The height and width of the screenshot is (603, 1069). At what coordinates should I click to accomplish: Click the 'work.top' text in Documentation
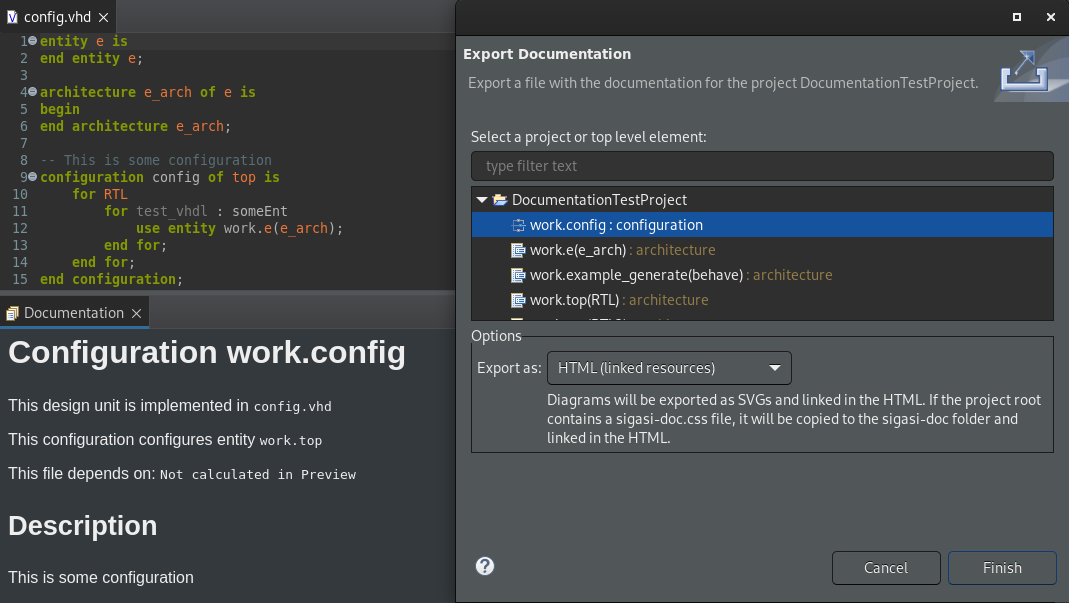290,441
